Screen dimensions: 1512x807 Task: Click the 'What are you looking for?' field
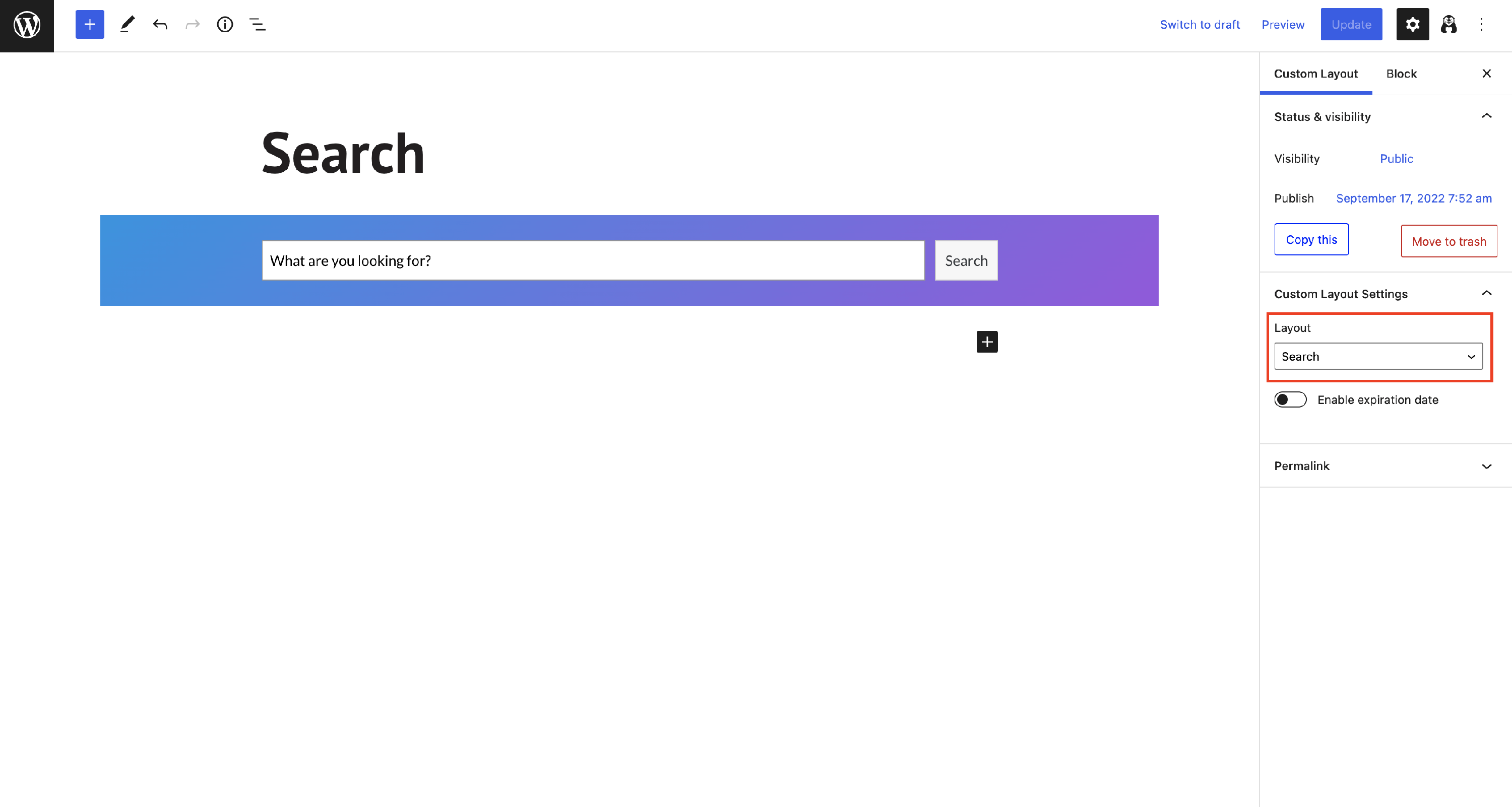pyautogui.click(x=593, y=260)
